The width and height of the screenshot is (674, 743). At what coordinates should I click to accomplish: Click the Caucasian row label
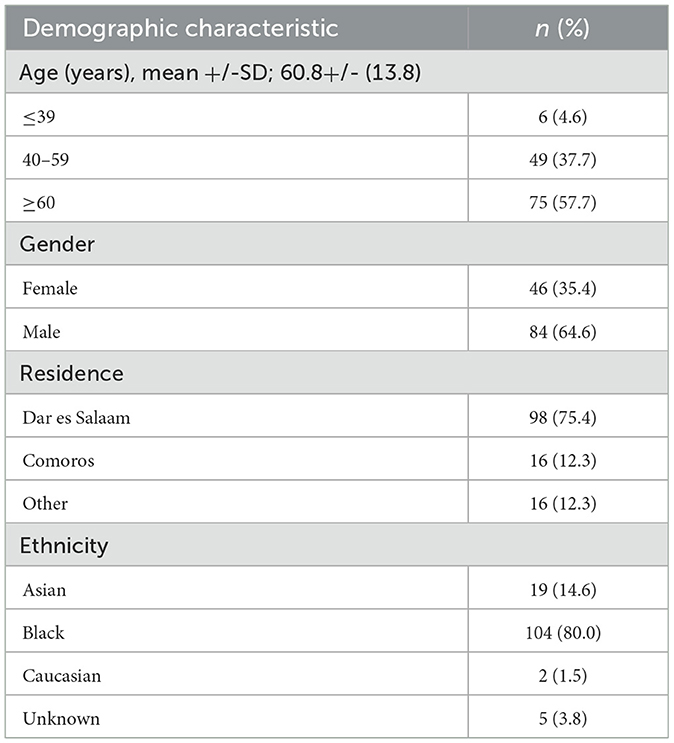pyautogui.click(x=62, y=675)
